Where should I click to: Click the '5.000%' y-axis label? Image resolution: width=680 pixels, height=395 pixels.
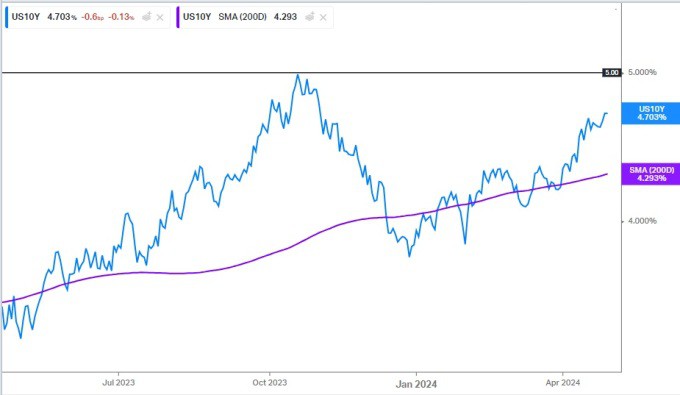[642, 72]
